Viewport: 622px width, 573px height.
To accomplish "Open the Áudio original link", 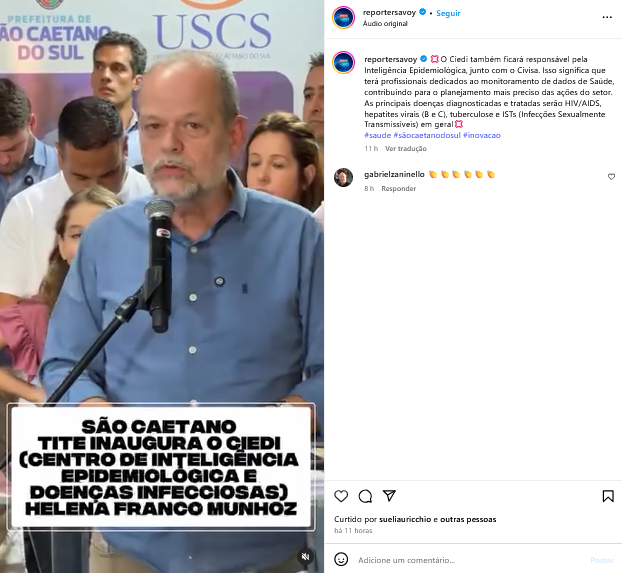I will coord(385,24).
